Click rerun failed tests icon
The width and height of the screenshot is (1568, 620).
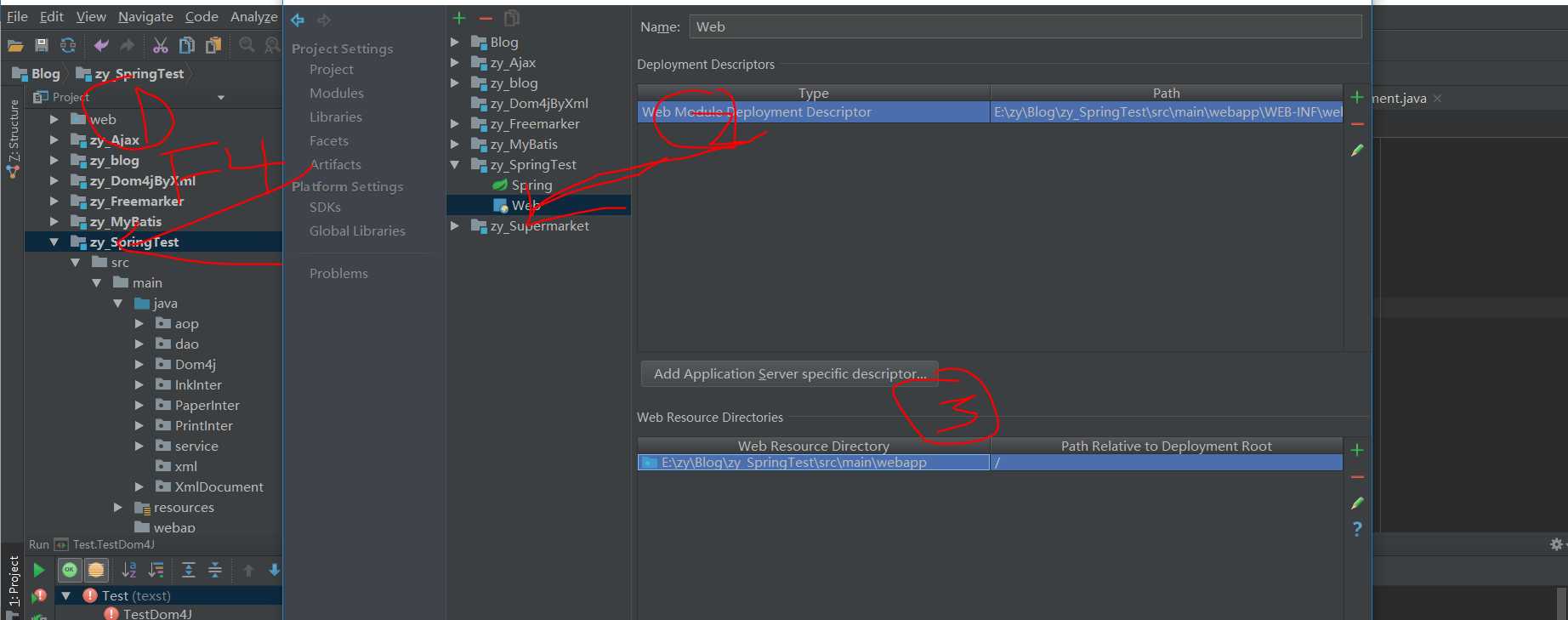[39, 596]
